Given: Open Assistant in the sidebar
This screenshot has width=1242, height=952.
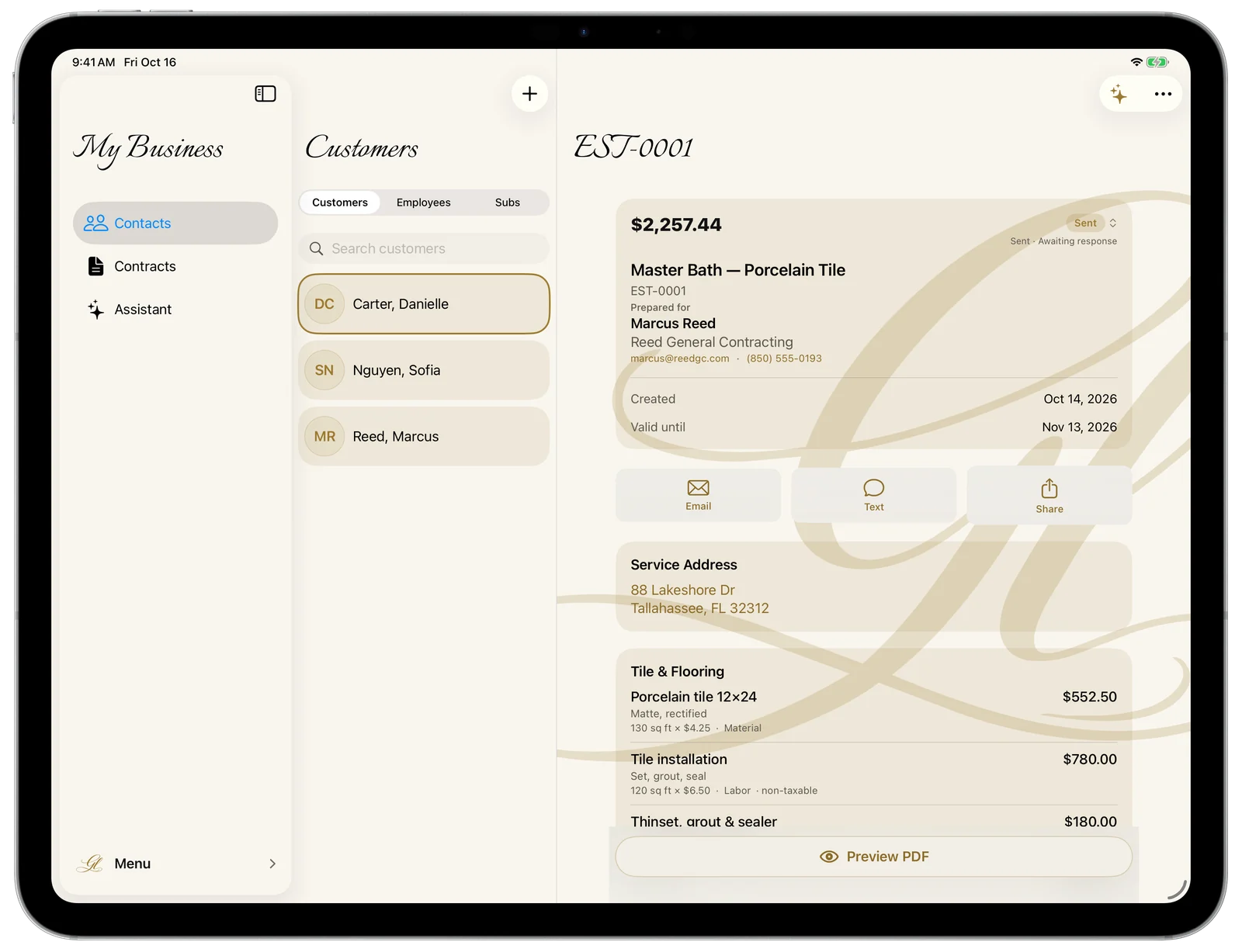Looking at the screenshot, I should tap(175, 310).
